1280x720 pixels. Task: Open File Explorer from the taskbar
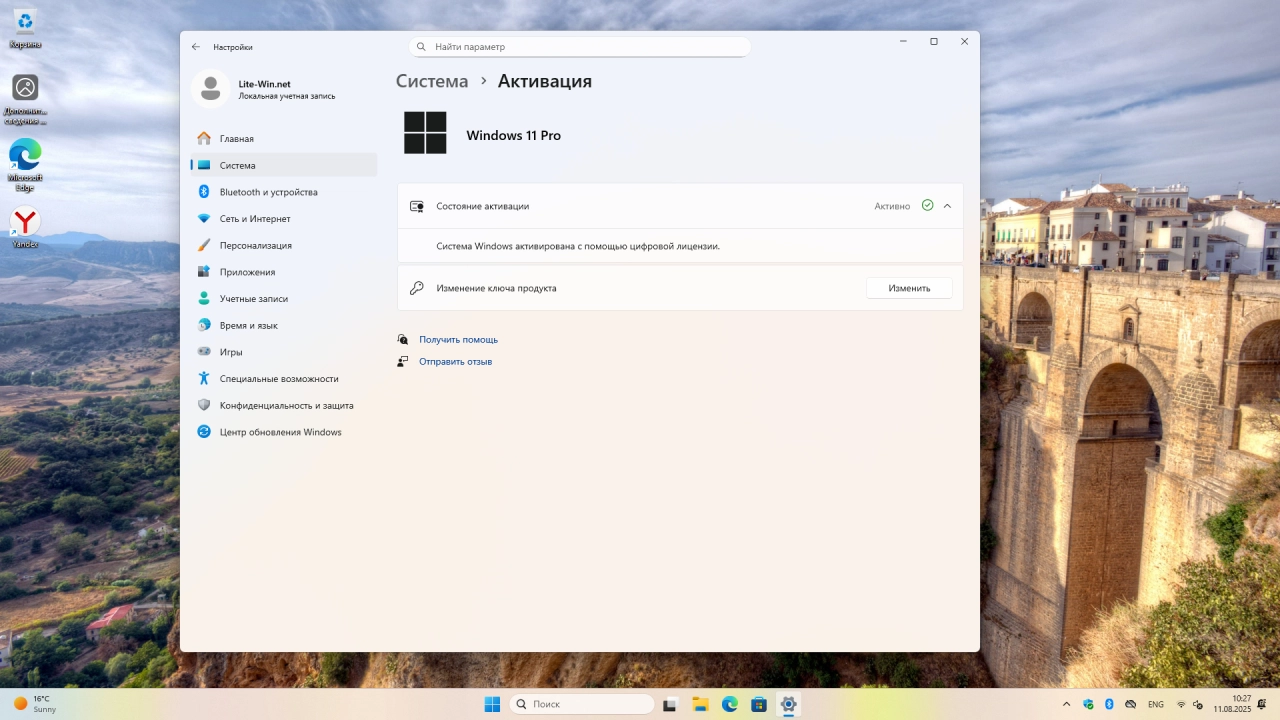point(700,704)
